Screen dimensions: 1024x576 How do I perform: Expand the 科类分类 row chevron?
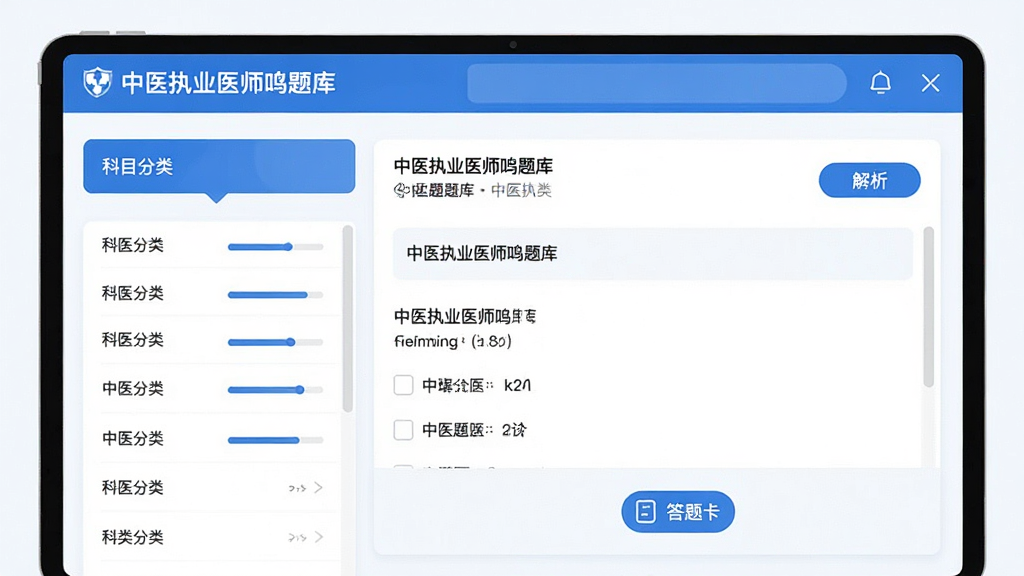319,537
